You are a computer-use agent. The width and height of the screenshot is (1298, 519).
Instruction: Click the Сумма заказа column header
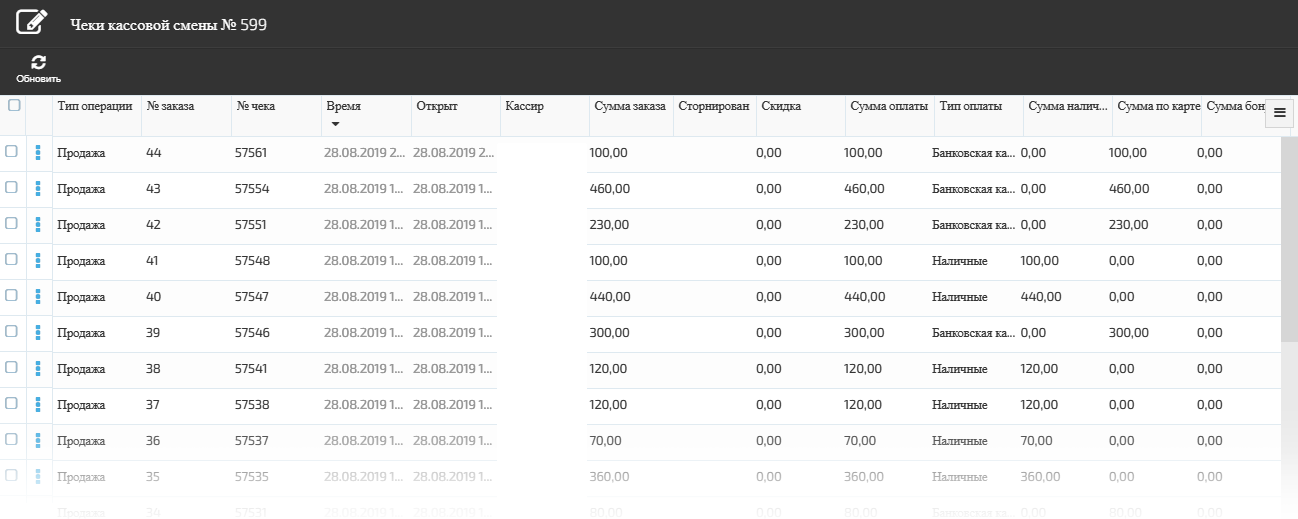629,106
